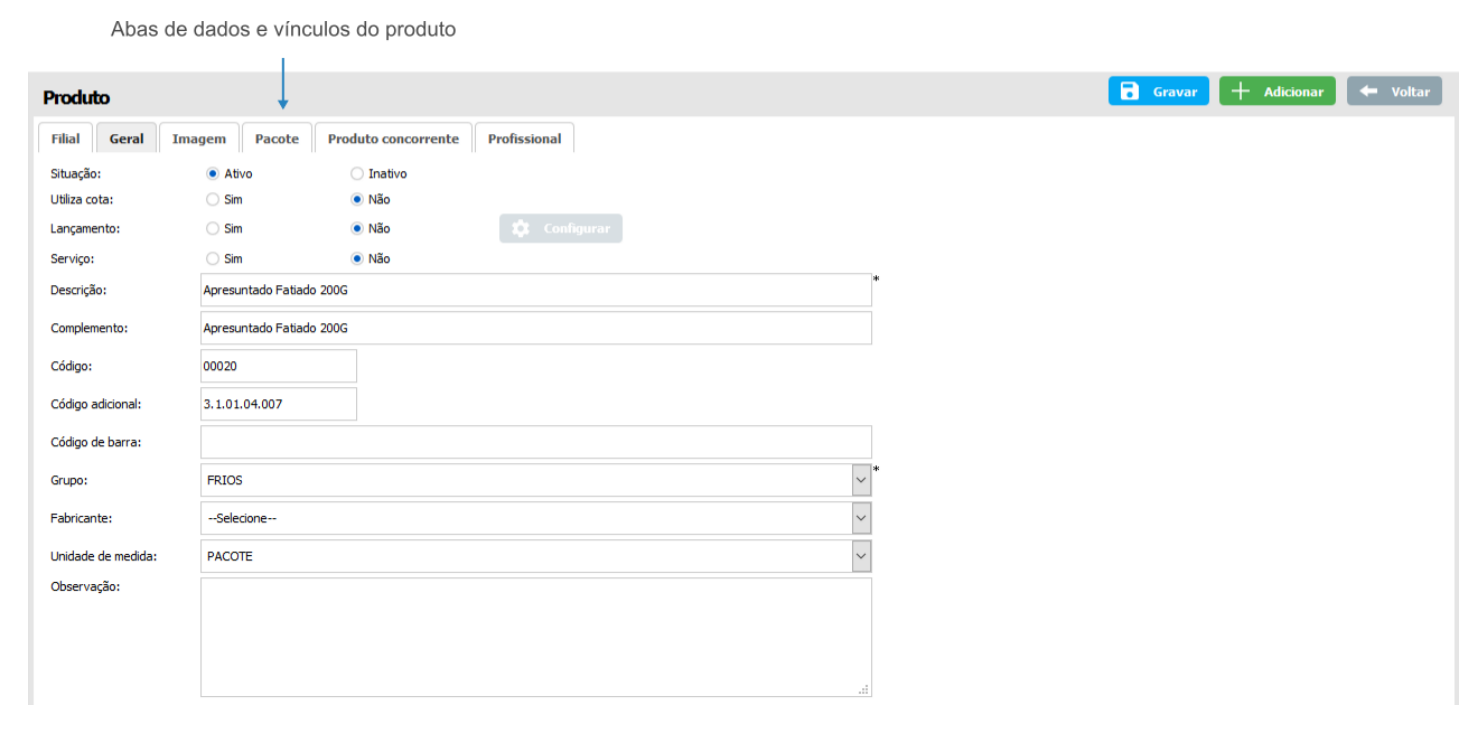
Task: Open the Produto concorrente tab
Action: (393, 139)
